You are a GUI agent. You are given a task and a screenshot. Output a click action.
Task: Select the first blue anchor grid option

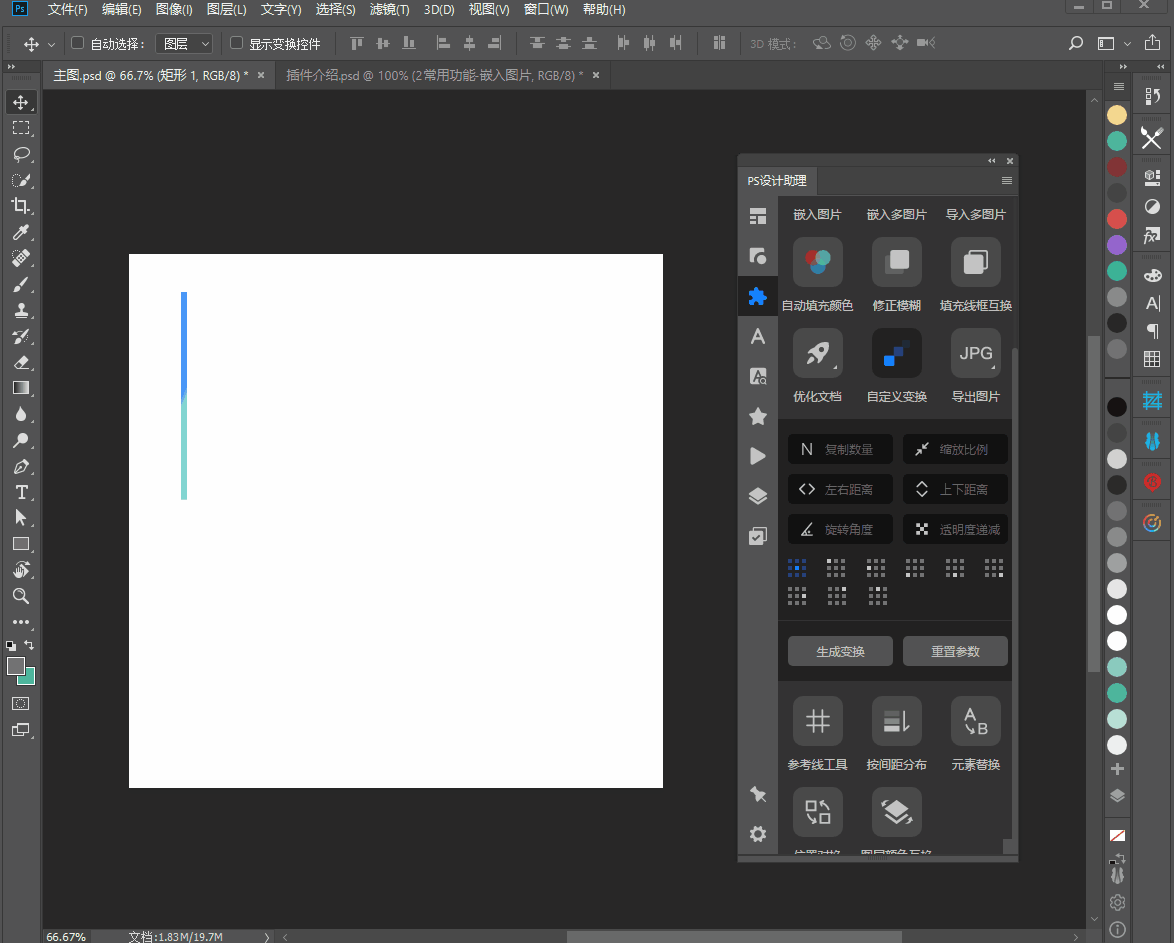click(797, 568)
